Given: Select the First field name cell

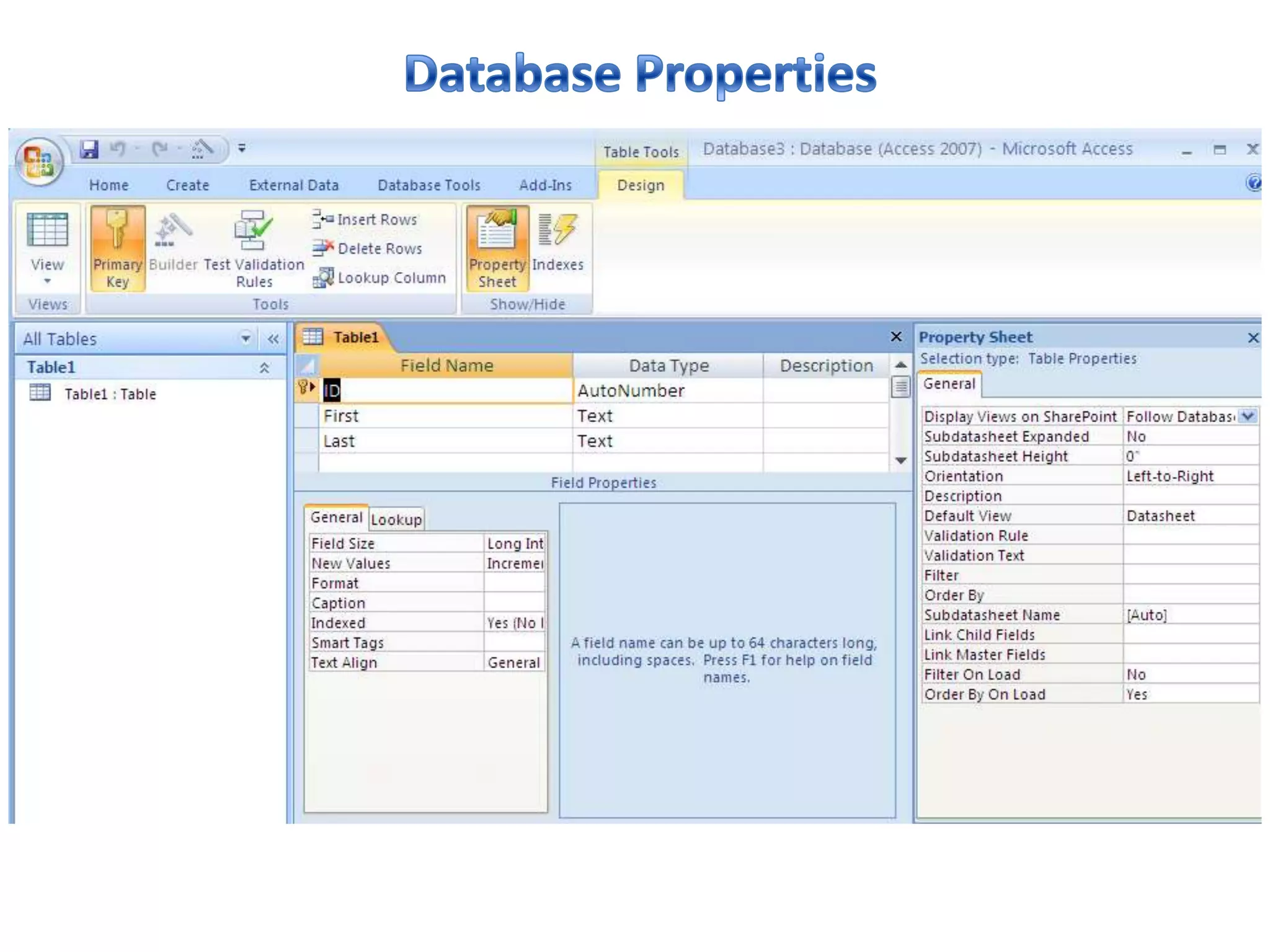Looking at the screenshot, I should click(446, 416).
